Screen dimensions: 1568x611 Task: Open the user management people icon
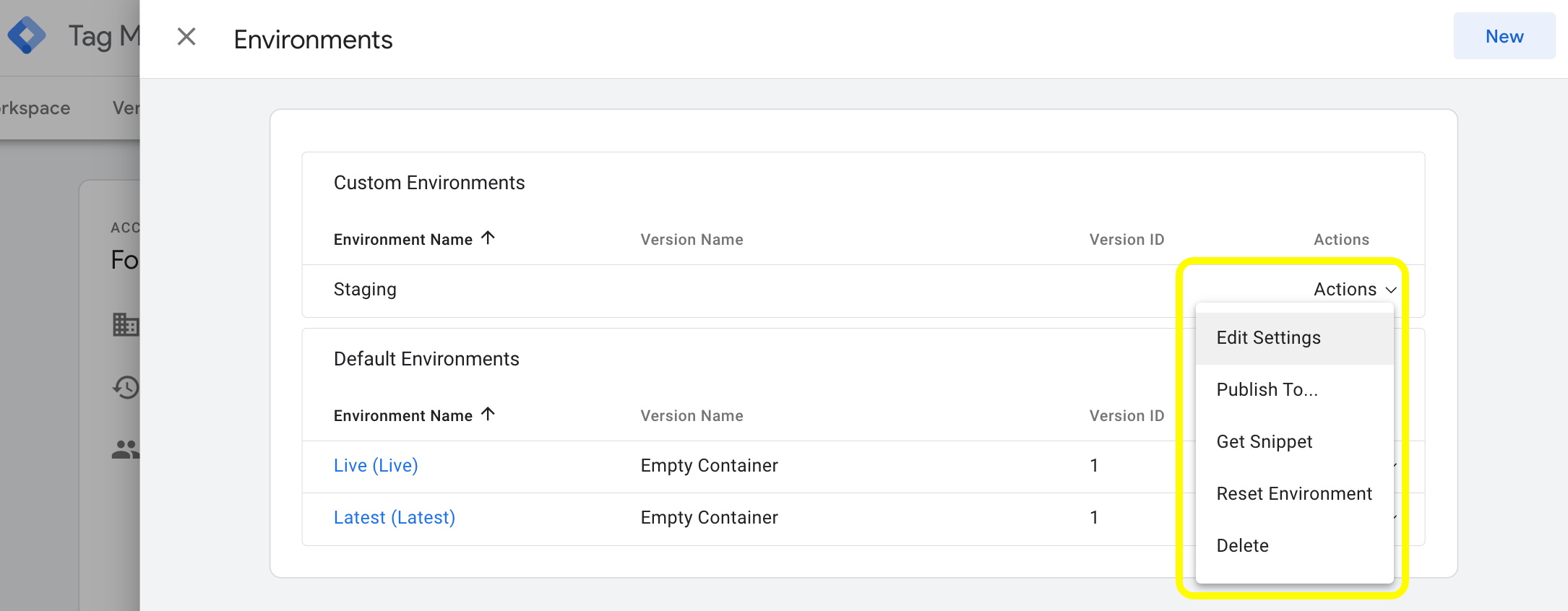(x=126, y=450)
